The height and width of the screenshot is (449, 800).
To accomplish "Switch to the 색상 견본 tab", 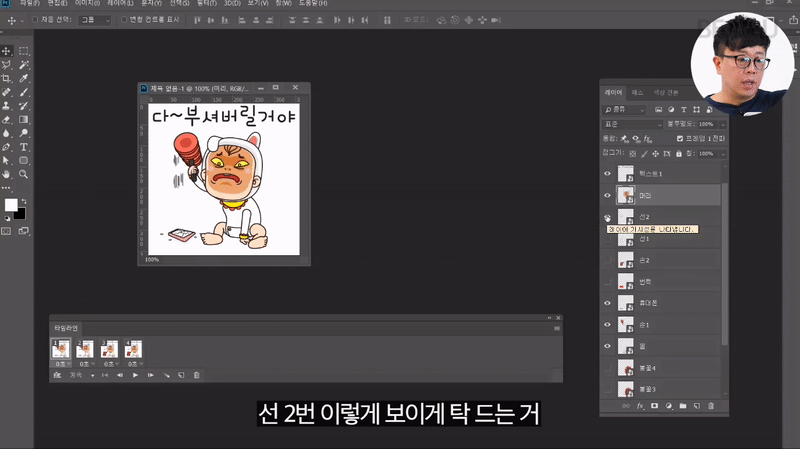I will pos(666,92).
